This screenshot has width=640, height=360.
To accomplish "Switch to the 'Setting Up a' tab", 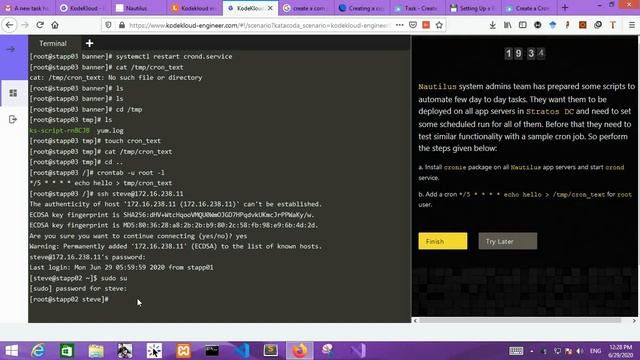I will [472, 8].
